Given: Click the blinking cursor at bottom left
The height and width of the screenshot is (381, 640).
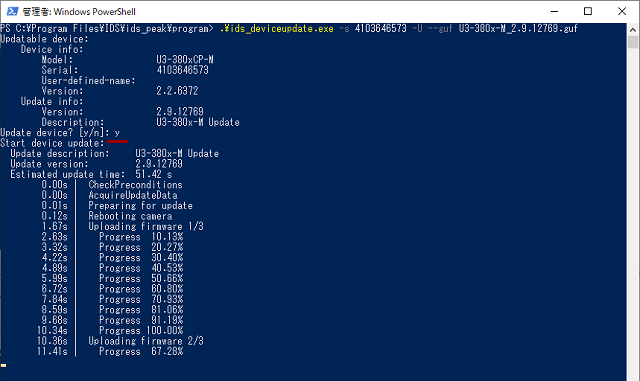Looking at the screenshot, I should 3,365.
